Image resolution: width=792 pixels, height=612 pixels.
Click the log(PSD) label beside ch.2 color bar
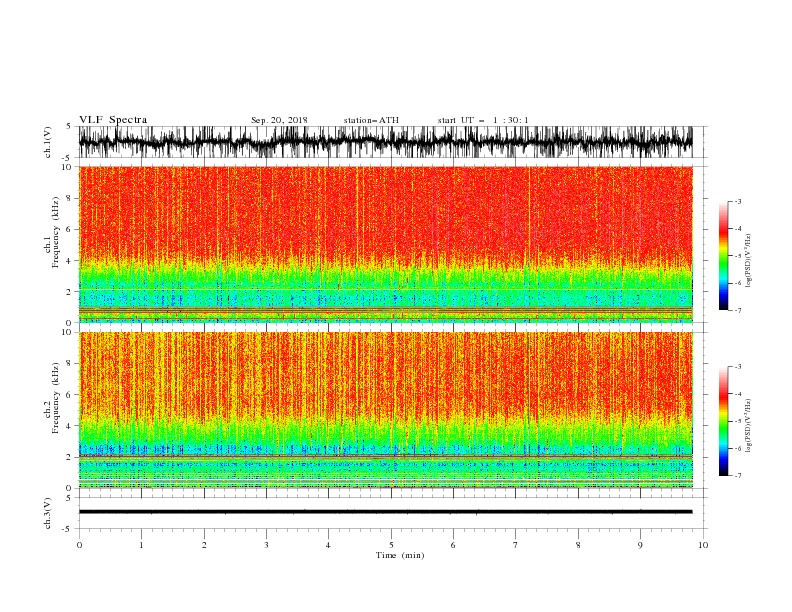tap(749, 426)
